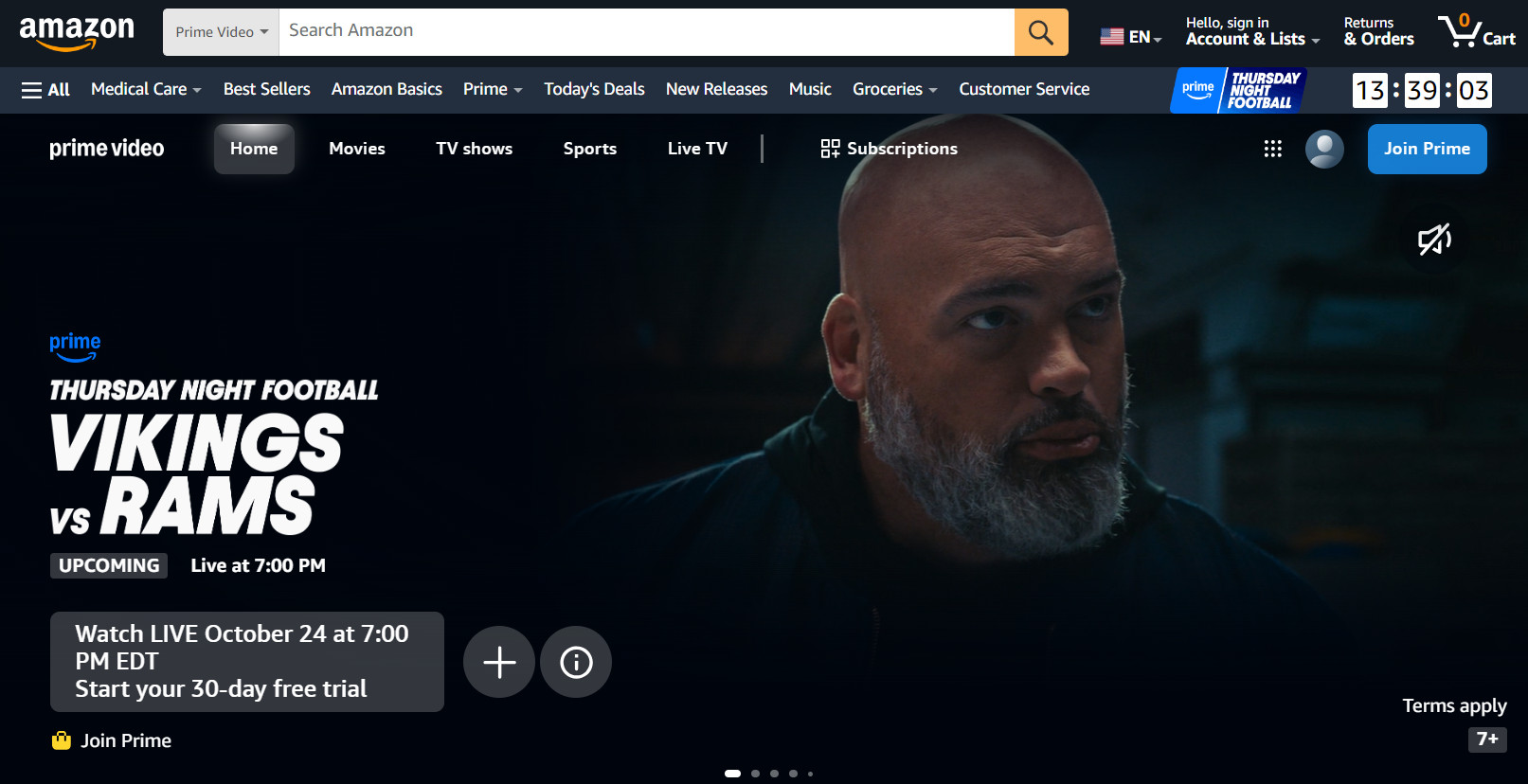
Task: Click the blue Join Prime button
Action: point(1427,149)
